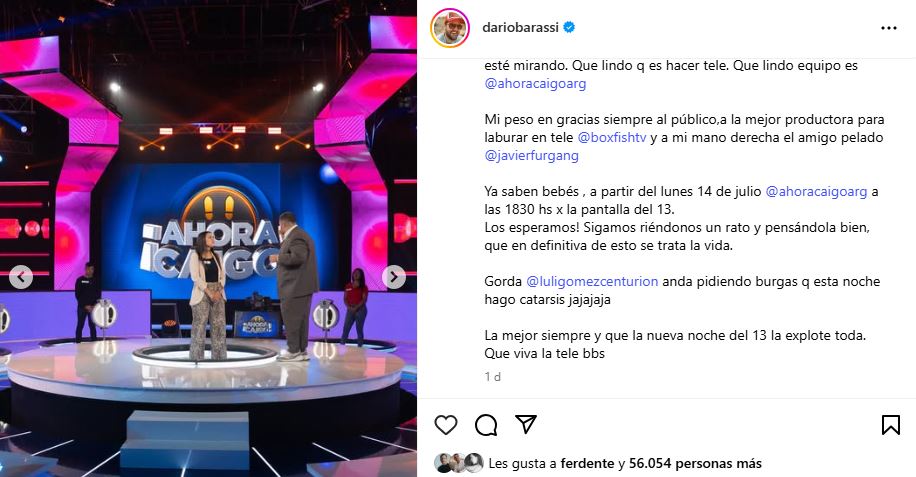Click the '1 d' post timestamp
The width and height of the screenshot is (916, 477).
point(492,377)
